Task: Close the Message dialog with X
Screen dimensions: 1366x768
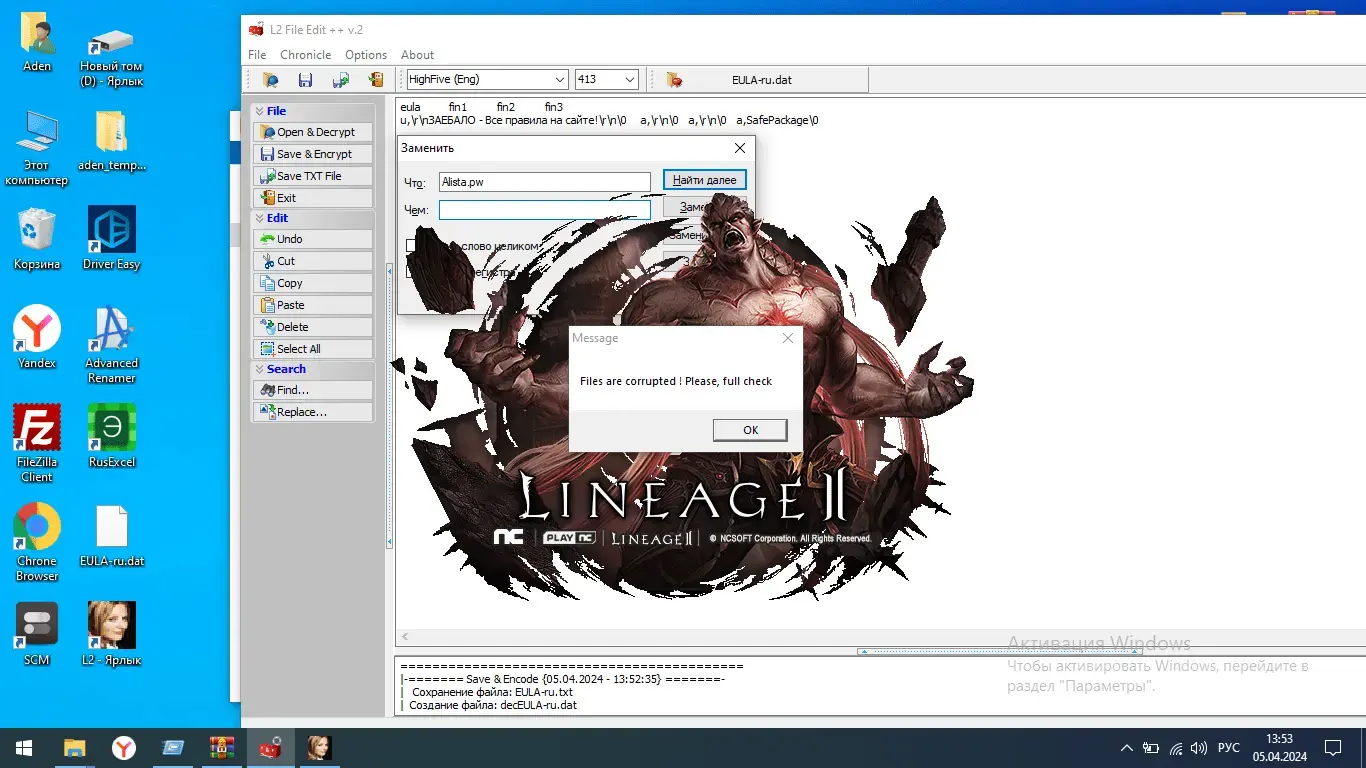Action: [x=787, y=338]
